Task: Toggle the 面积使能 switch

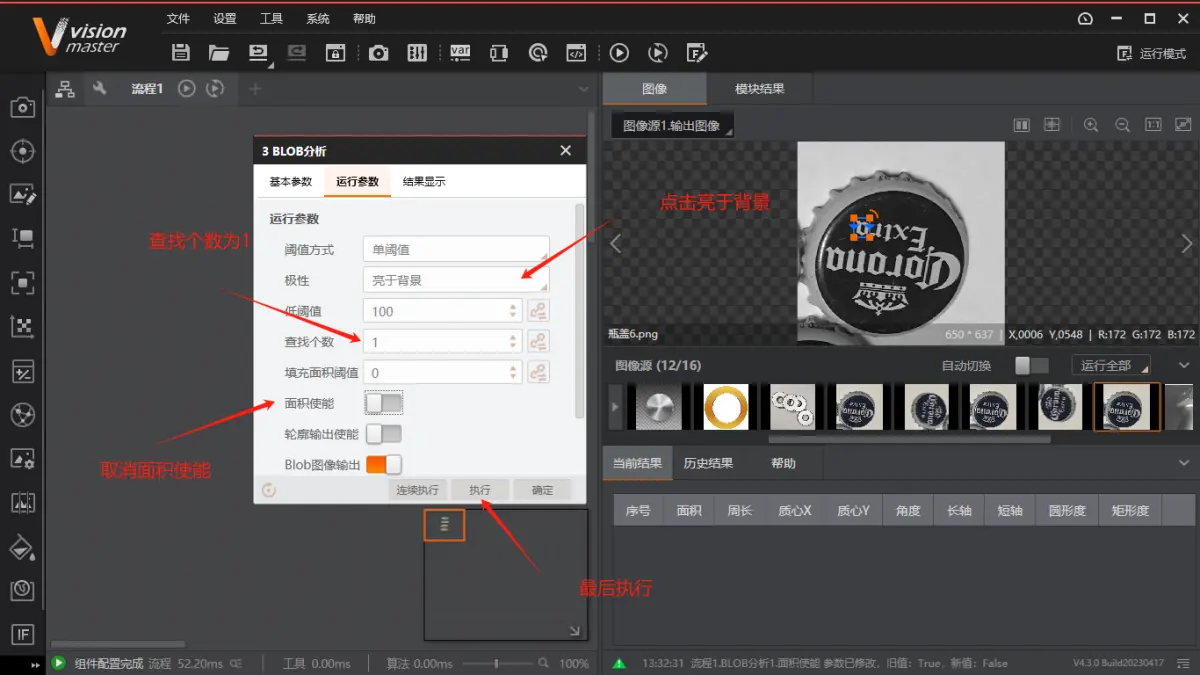Action: pos(384,403)
